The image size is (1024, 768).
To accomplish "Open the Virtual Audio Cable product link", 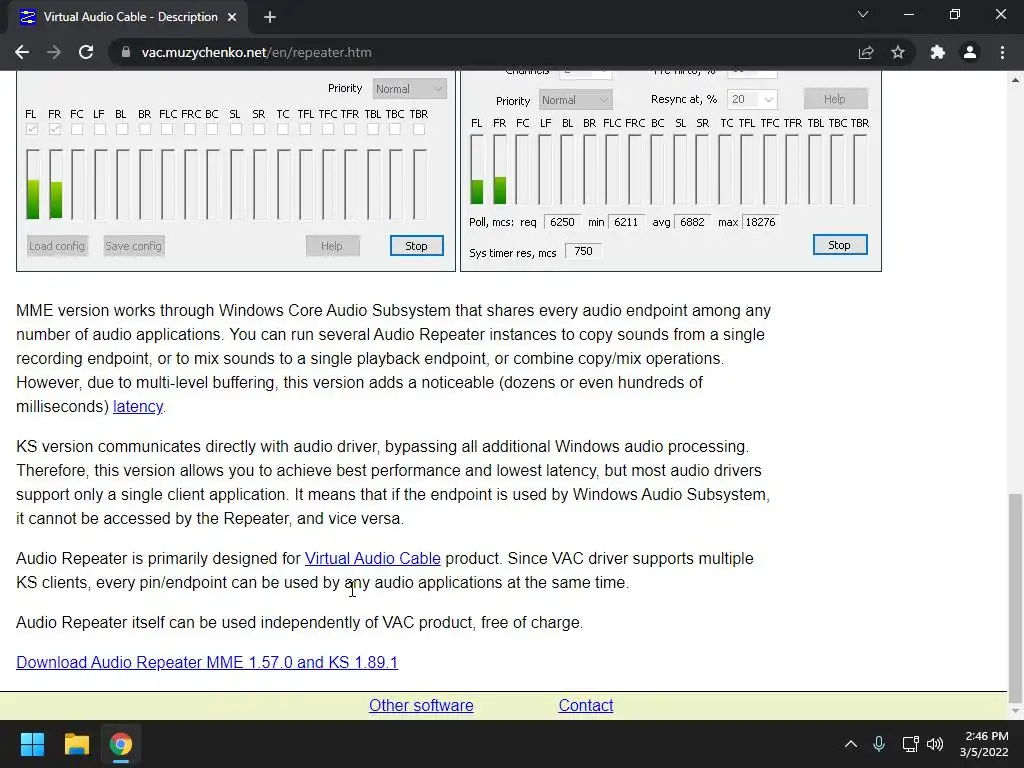I will 372,558.
